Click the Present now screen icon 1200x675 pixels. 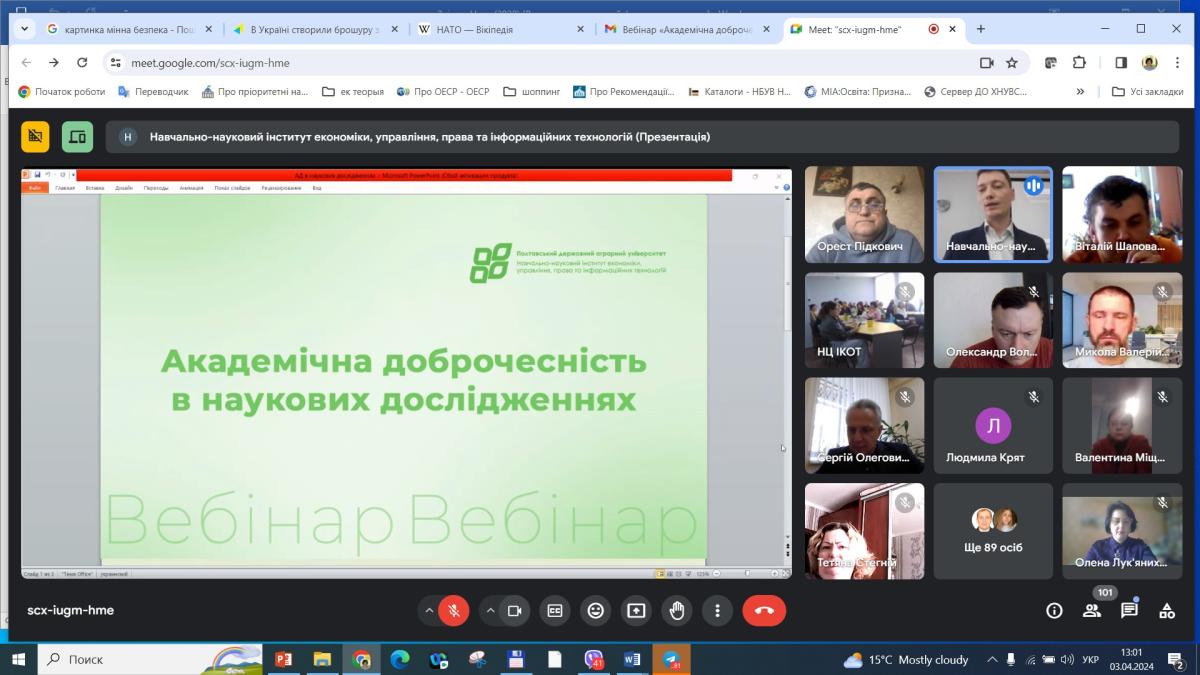[x=636, y=611]
